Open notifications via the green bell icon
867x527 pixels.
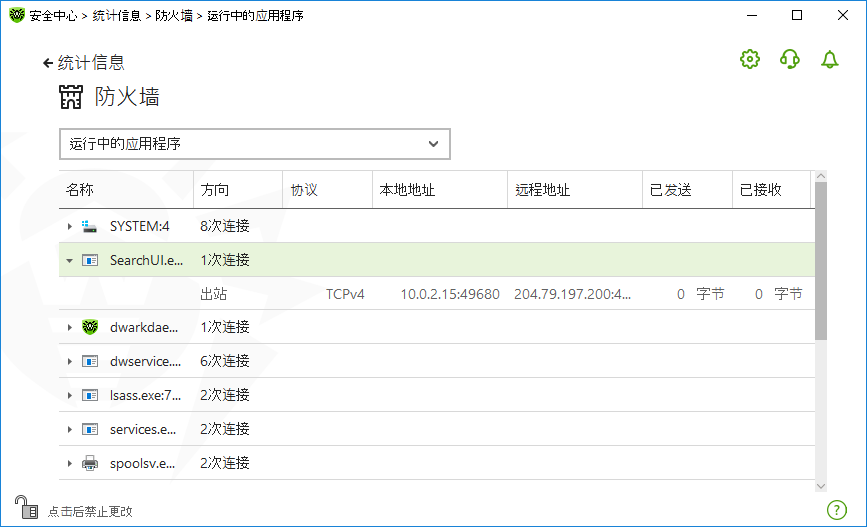(829, 59)
